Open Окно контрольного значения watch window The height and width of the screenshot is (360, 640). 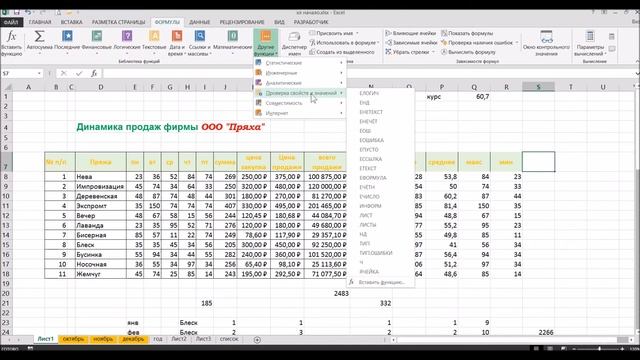(546, 43)
